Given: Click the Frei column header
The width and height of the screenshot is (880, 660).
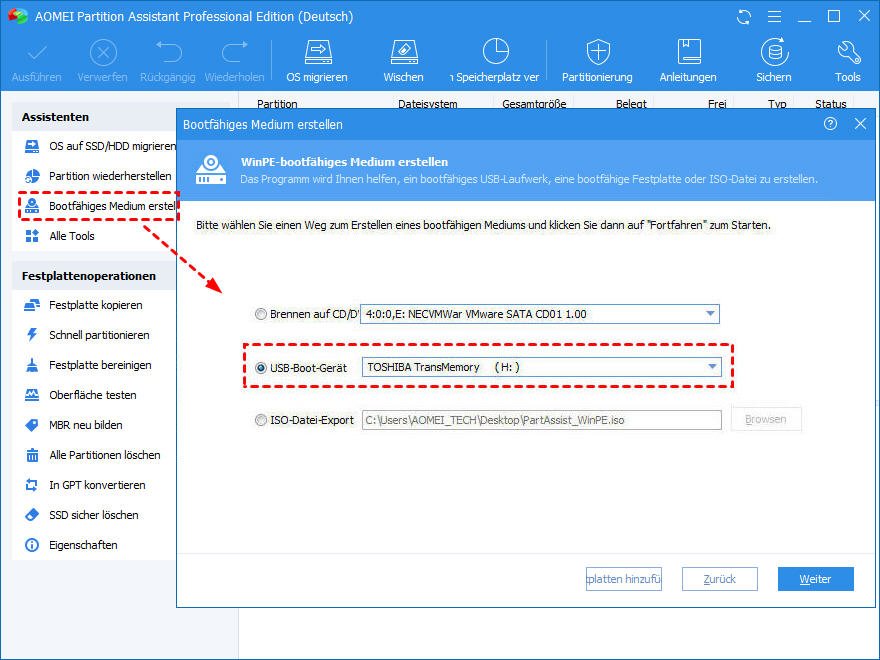Looking at the screenshot, I should coord(717,103).
